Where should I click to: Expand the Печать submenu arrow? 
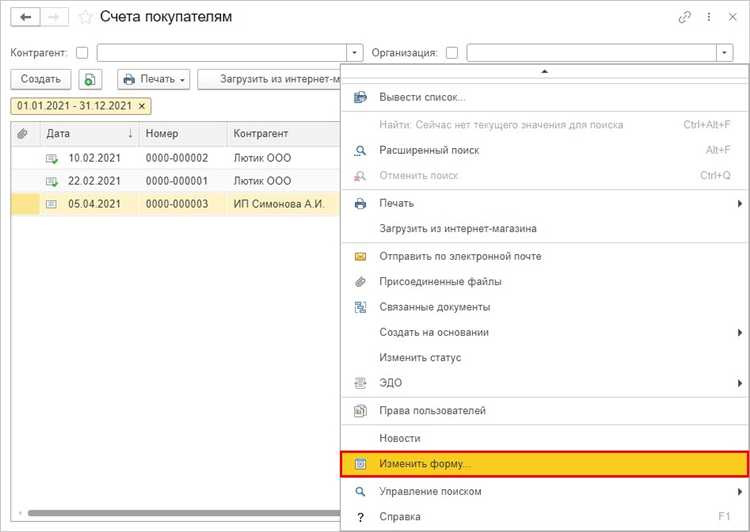pos(739,204)
